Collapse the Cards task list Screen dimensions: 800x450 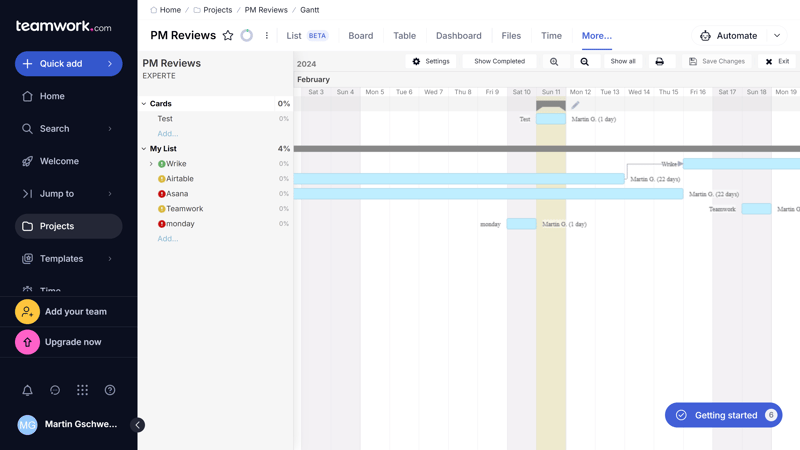click(x=144, y=104)
